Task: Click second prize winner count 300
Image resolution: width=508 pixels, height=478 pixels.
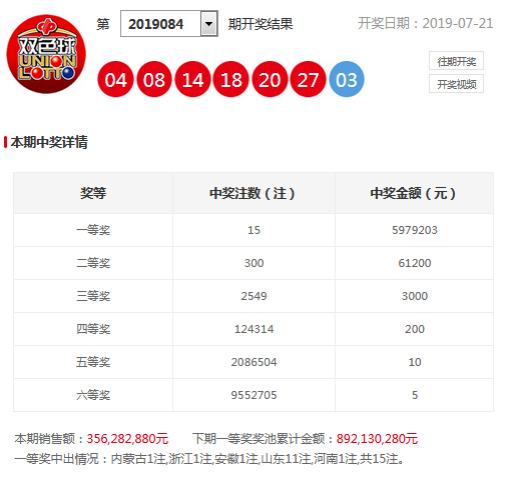Action: pos(254,263)
